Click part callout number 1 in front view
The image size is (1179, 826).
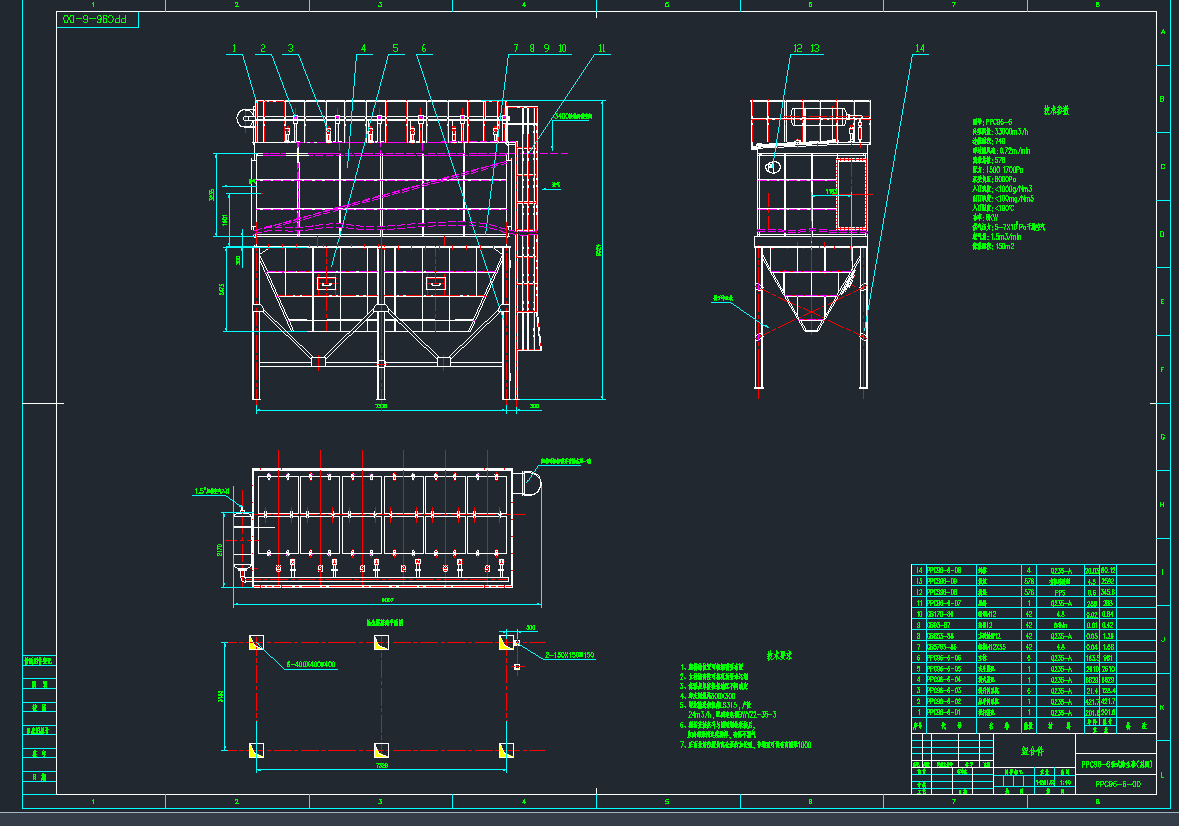click(234, 48)
